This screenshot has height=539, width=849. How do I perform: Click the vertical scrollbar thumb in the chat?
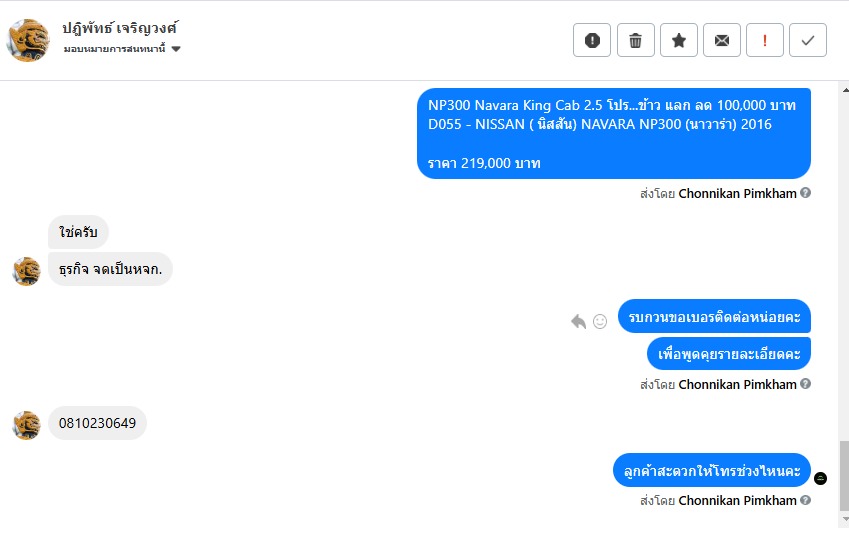coord(843,474)
